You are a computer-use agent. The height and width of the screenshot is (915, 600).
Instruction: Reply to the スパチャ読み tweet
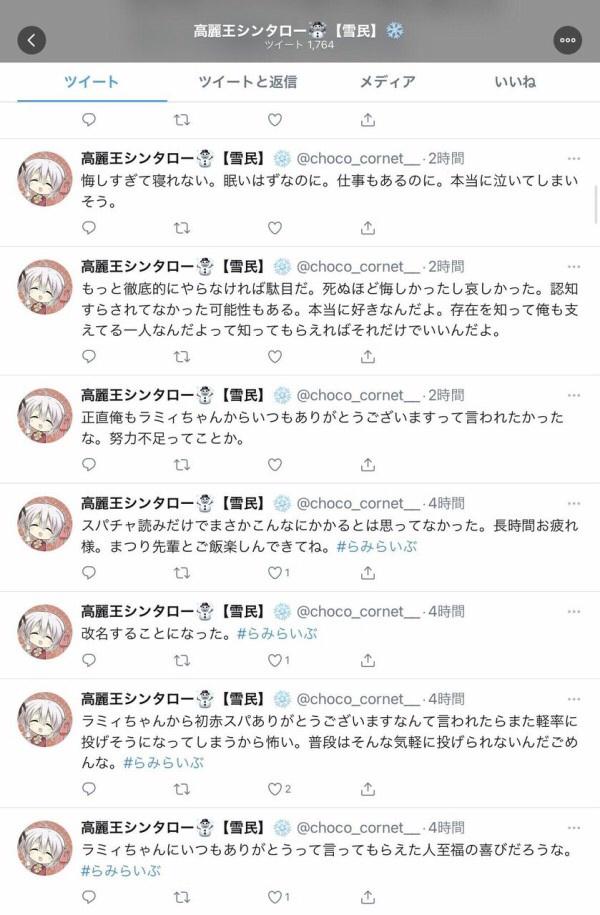pos(89,572)
